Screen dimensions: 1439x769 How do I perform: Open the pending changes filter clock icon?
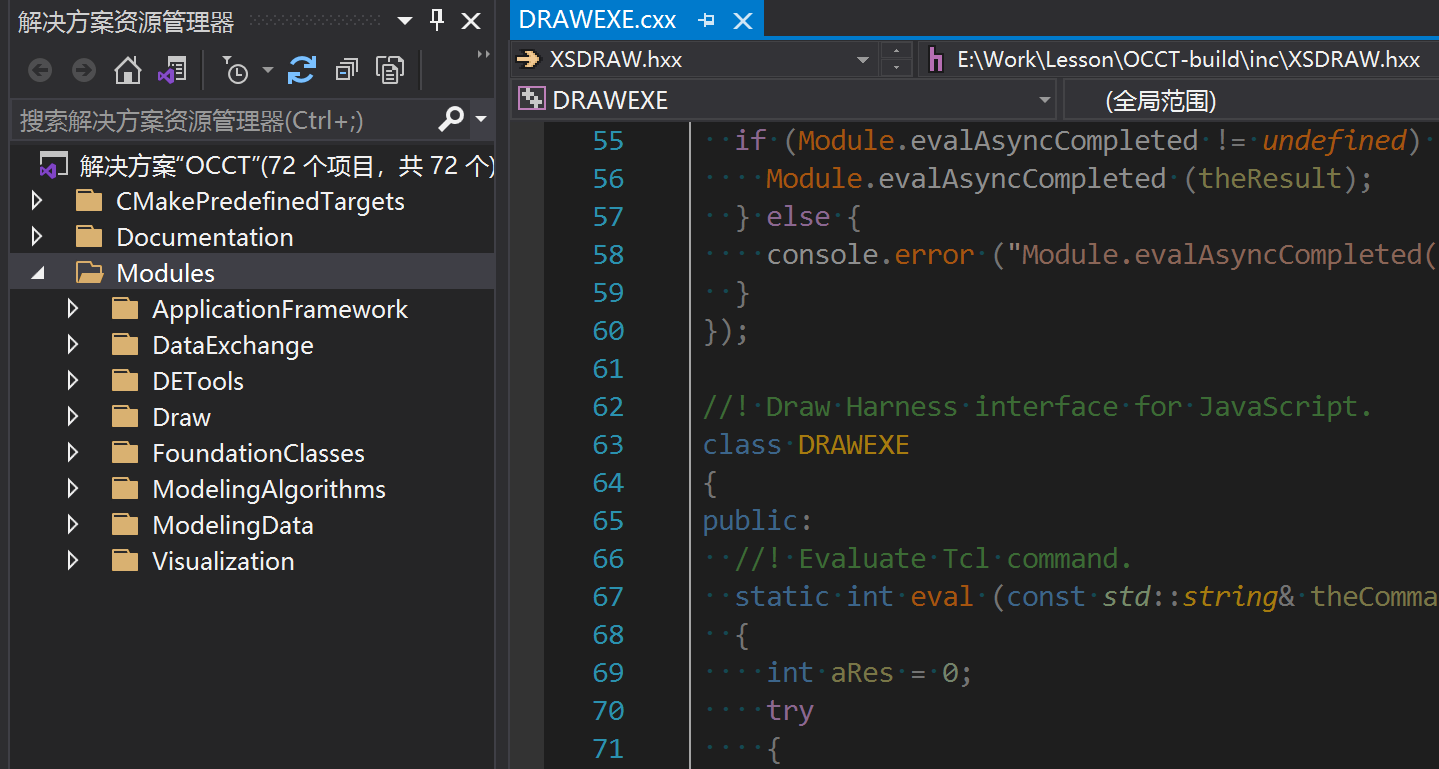236,70
